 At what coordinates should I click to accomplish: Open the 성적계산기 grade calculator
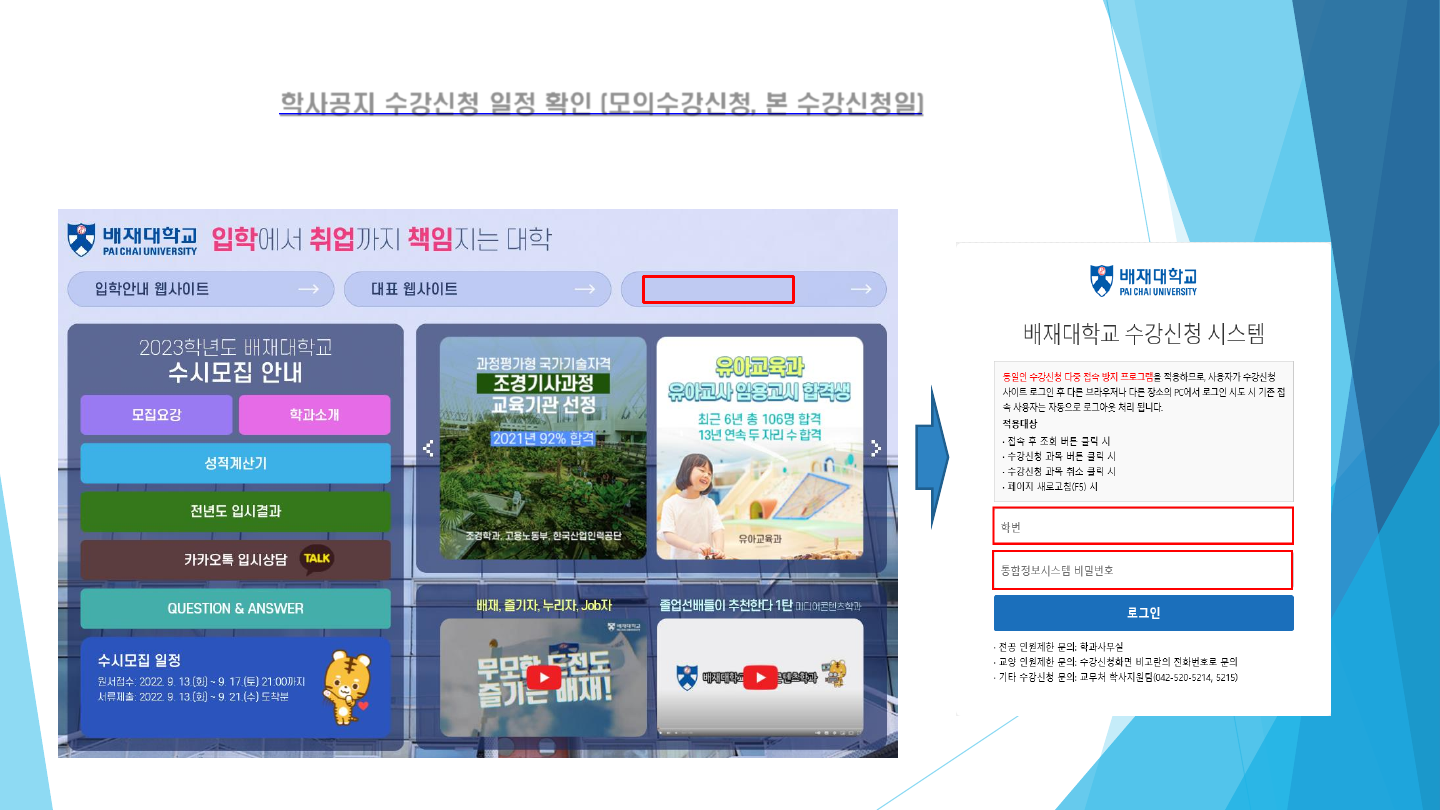[x=236, y=463]
